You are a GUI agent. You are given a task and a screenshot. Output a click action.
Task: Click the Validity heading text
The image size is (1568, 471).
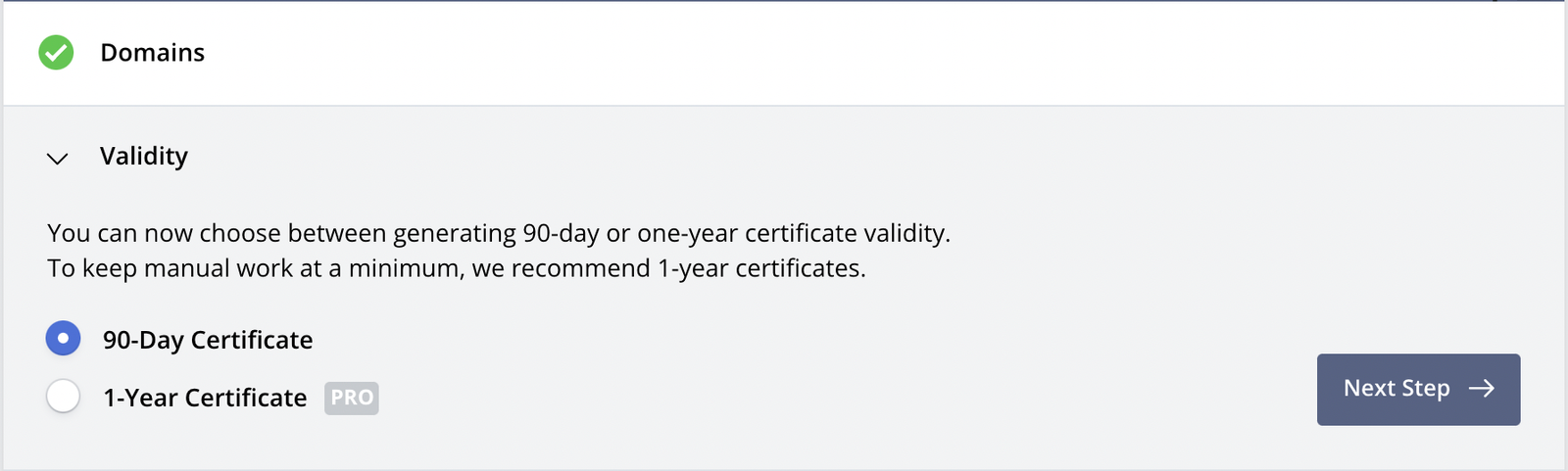tap(144, 157)
